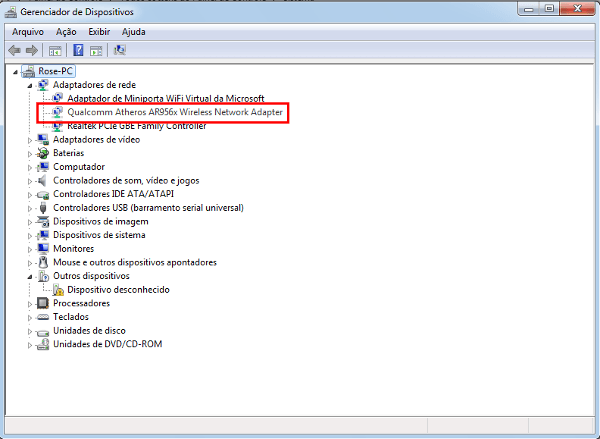Click the mouse icon for pointing devices
Screen dimensions: 600x439
[43, 263]
